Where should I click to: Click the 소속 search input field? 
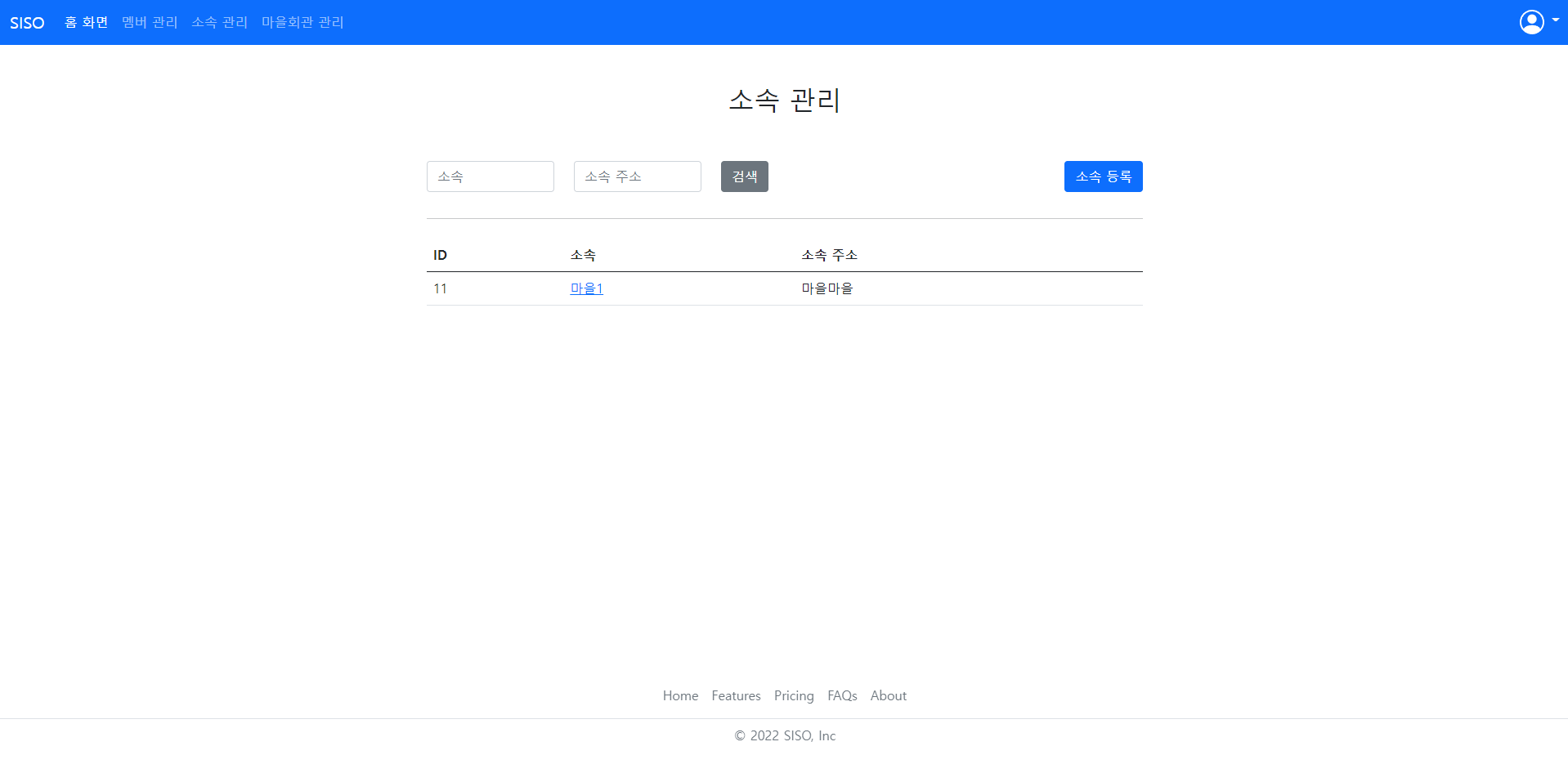pyautogui.click(x=490, y=176)
